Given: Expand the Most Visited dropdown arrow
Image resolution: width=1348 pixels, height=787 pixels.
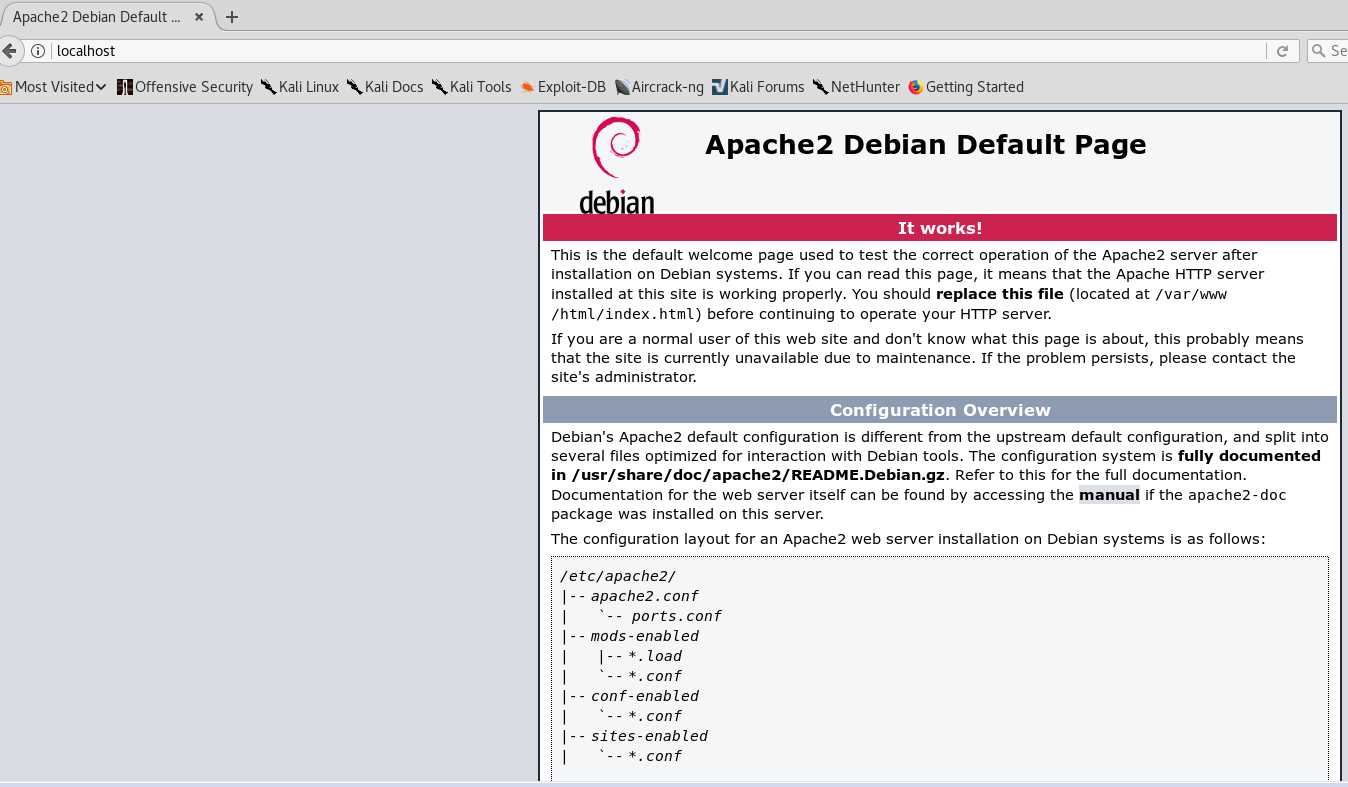Looking at the screenshot, I should click(x=101, y=87).
